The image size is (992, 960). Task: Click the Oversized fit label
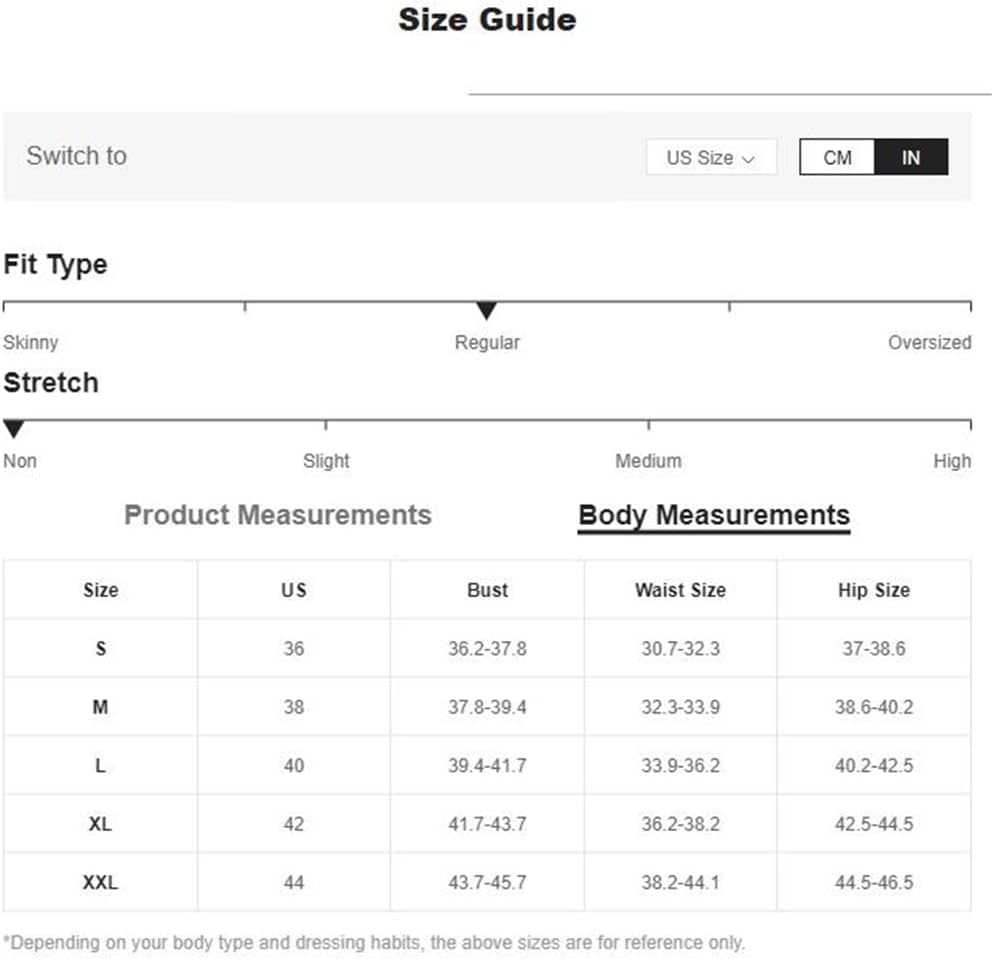(929, 342)
